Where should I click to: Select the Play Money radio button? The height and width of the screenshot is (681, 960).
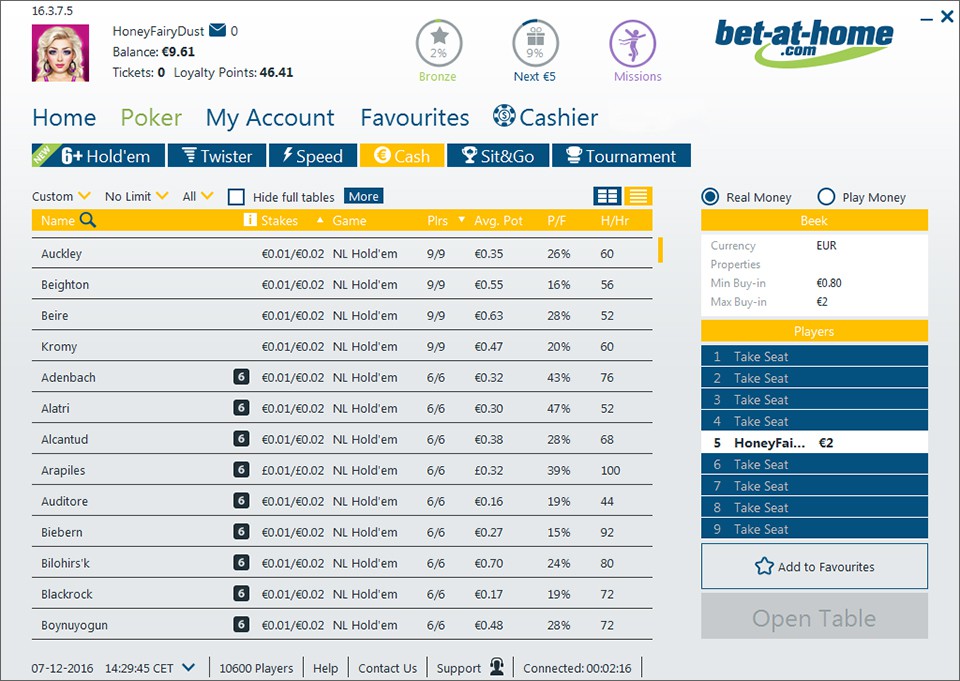[826, 197]
